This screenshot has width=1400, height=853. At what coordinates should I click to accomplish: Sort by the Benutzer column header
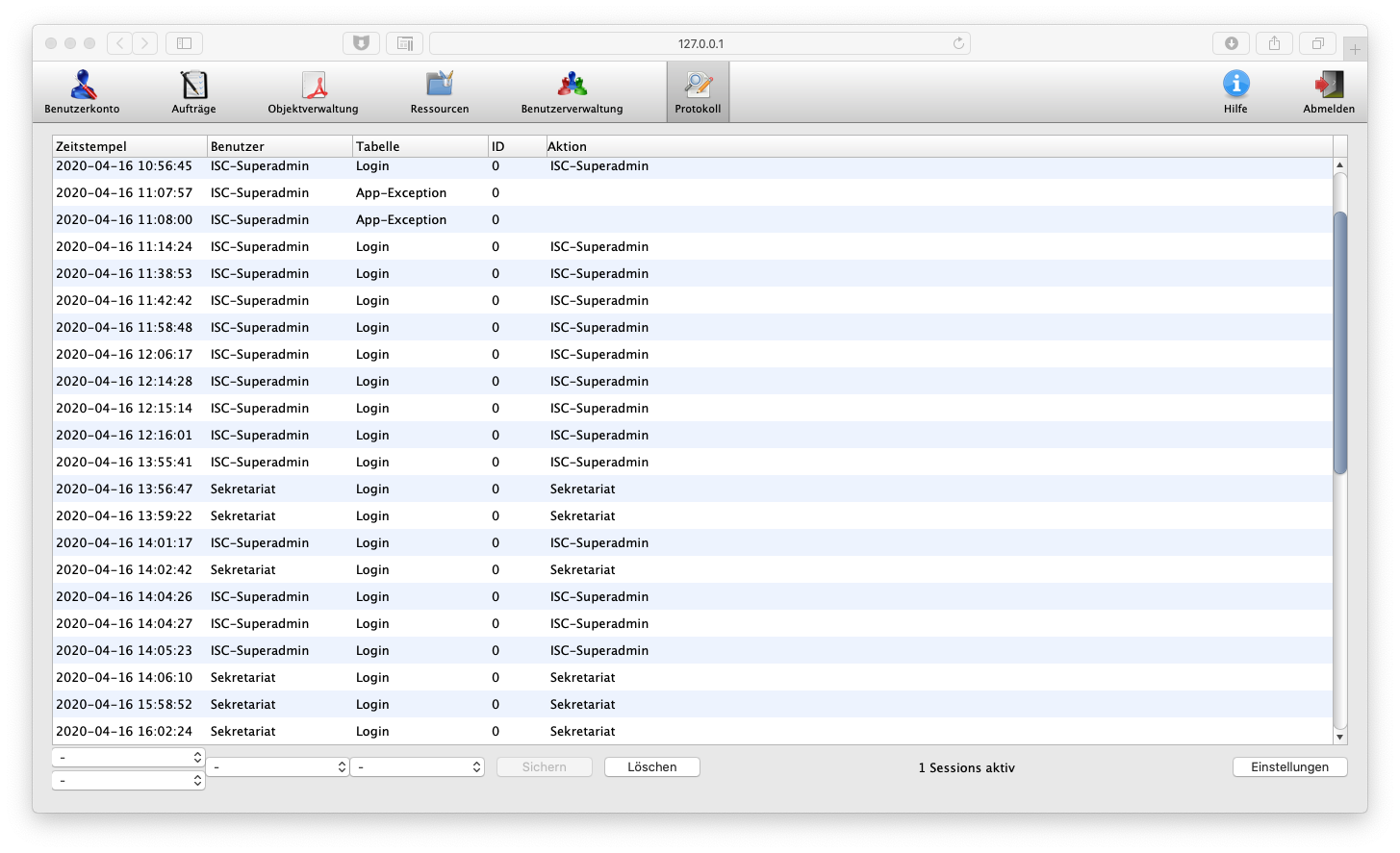coord(280,146)
